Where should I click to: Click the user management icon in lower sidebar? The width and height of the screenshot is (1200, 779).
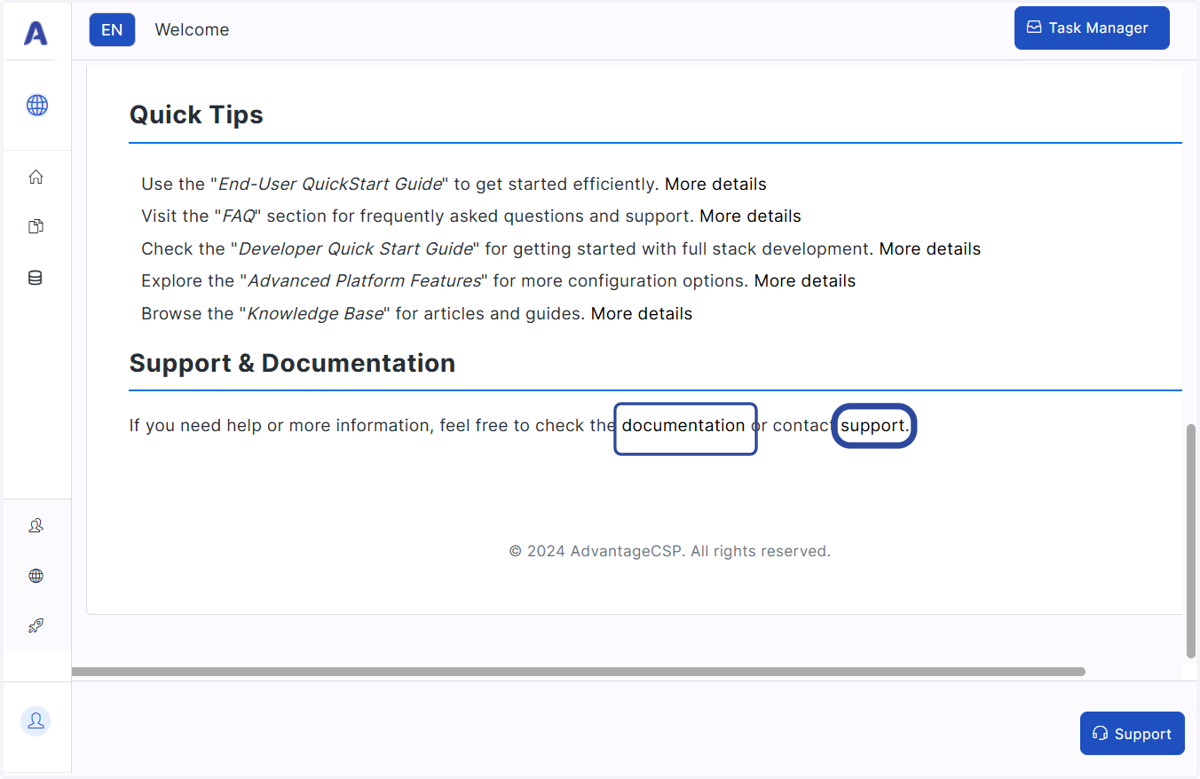coord(36,525)
